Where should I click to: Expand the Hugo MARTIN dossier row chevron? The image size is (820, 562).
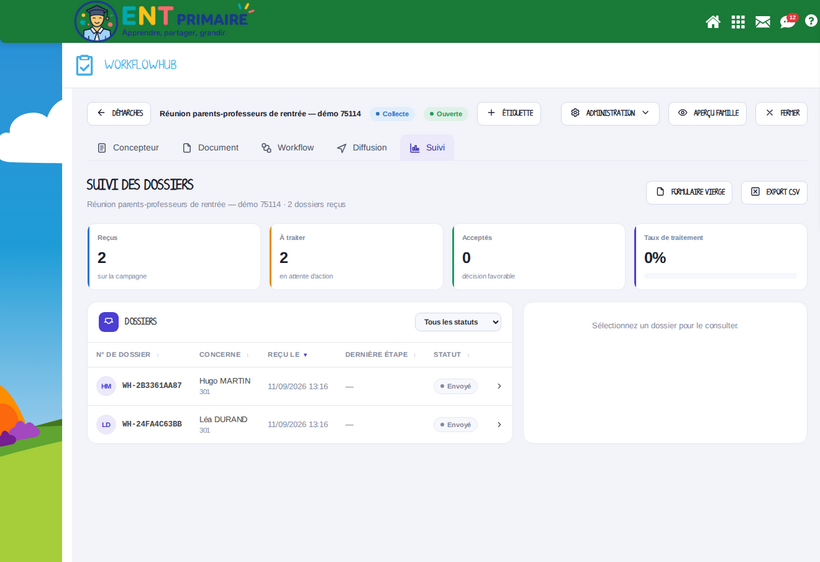(499, 386)
